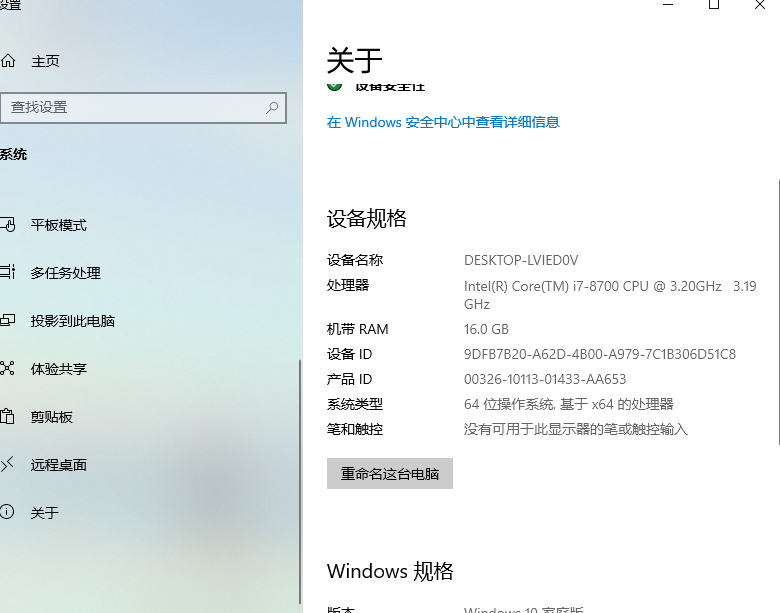Viewport: 780px width, 613px height.
Task: Click the search magnifier icon
Action: click(272, 107)
